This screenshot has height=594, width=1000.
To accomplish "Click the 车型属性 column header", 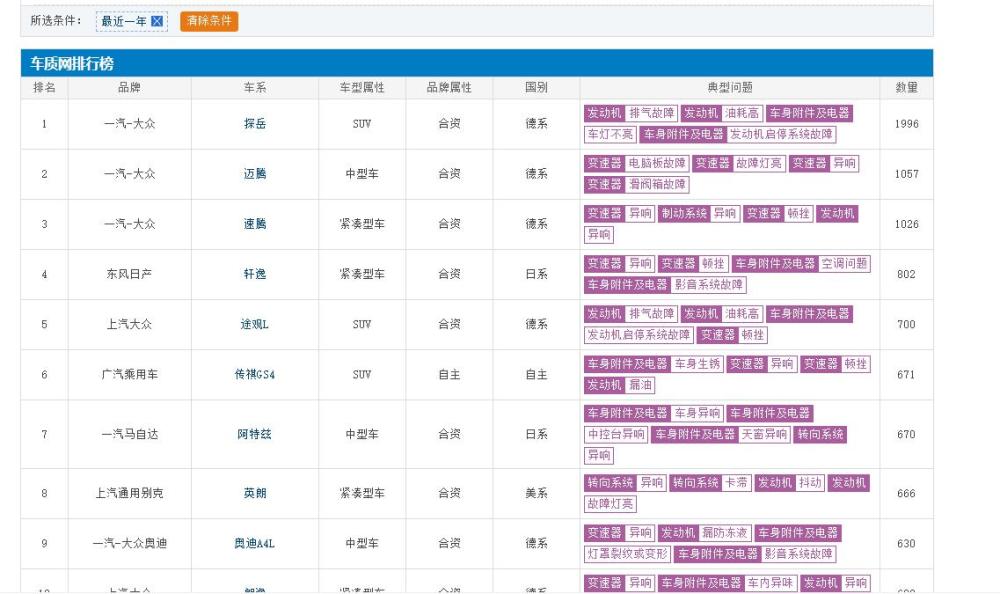I will [362, 87].
